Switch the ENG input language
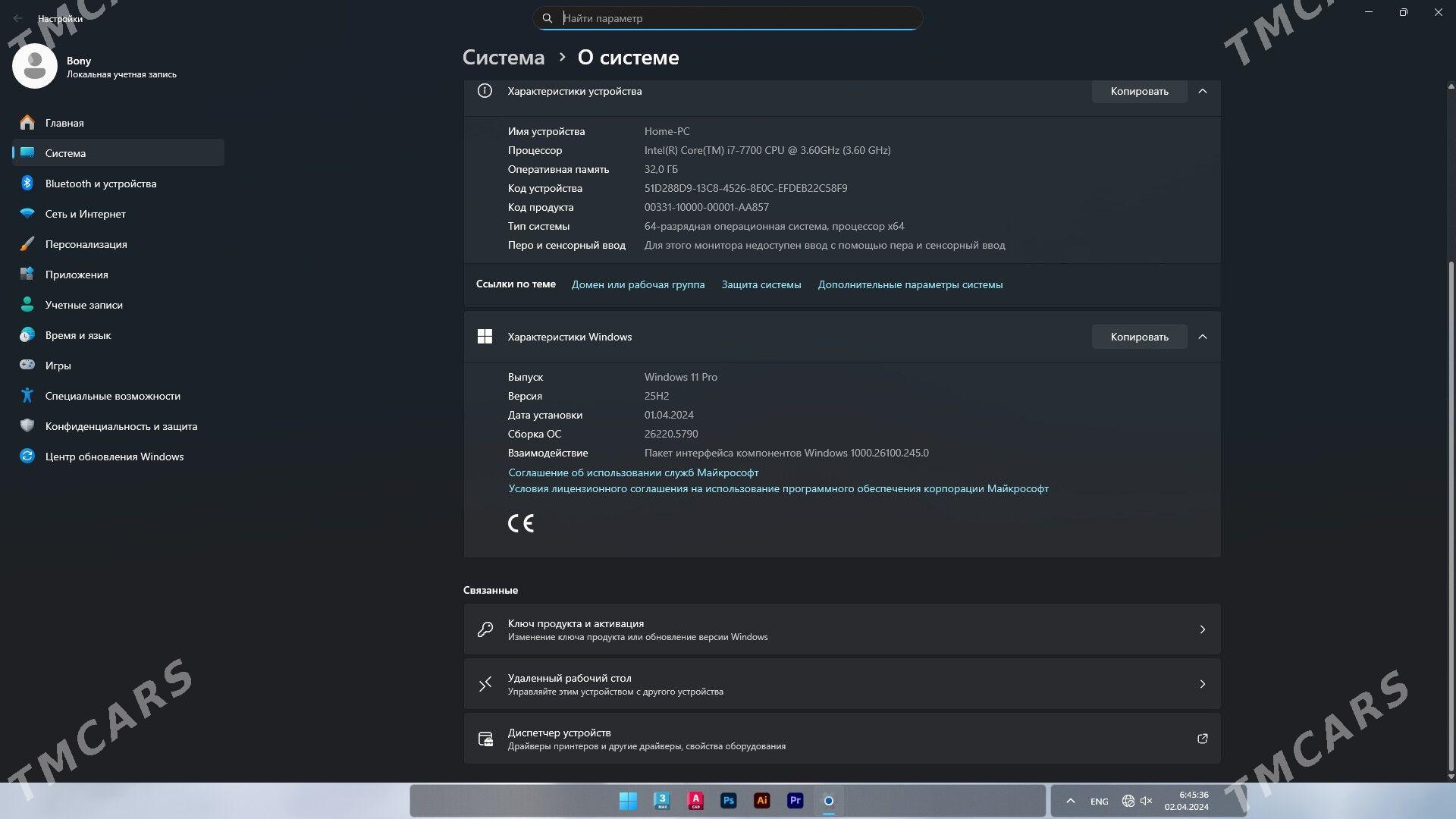This screenshot has width=1456, height=819. (x=1099, y=802)
